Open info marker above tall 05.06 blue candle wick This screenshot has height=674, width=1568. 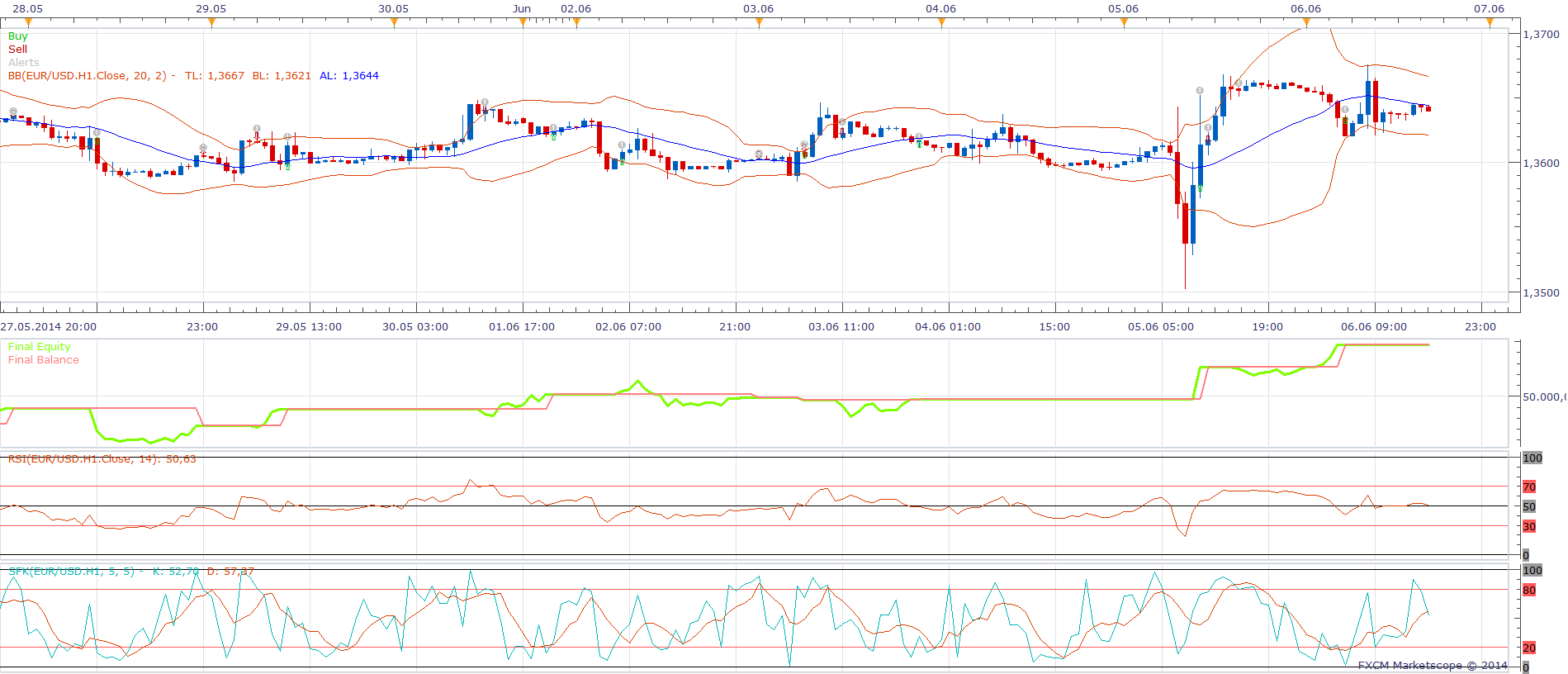tap(1200, 91)
